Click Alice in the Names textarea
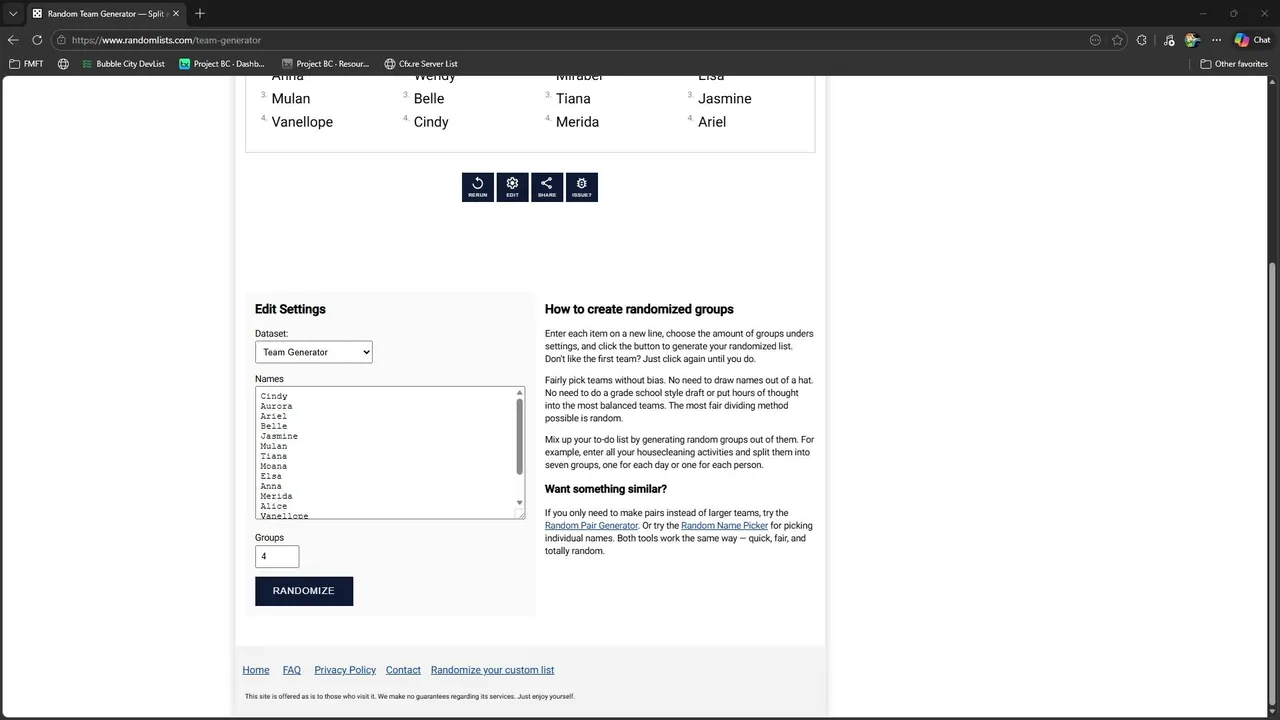 (273, 506)
